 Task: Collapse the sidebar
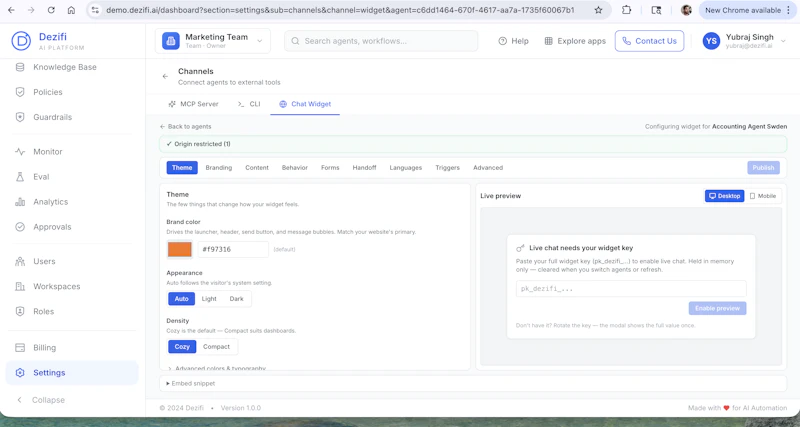click(41, 400)
